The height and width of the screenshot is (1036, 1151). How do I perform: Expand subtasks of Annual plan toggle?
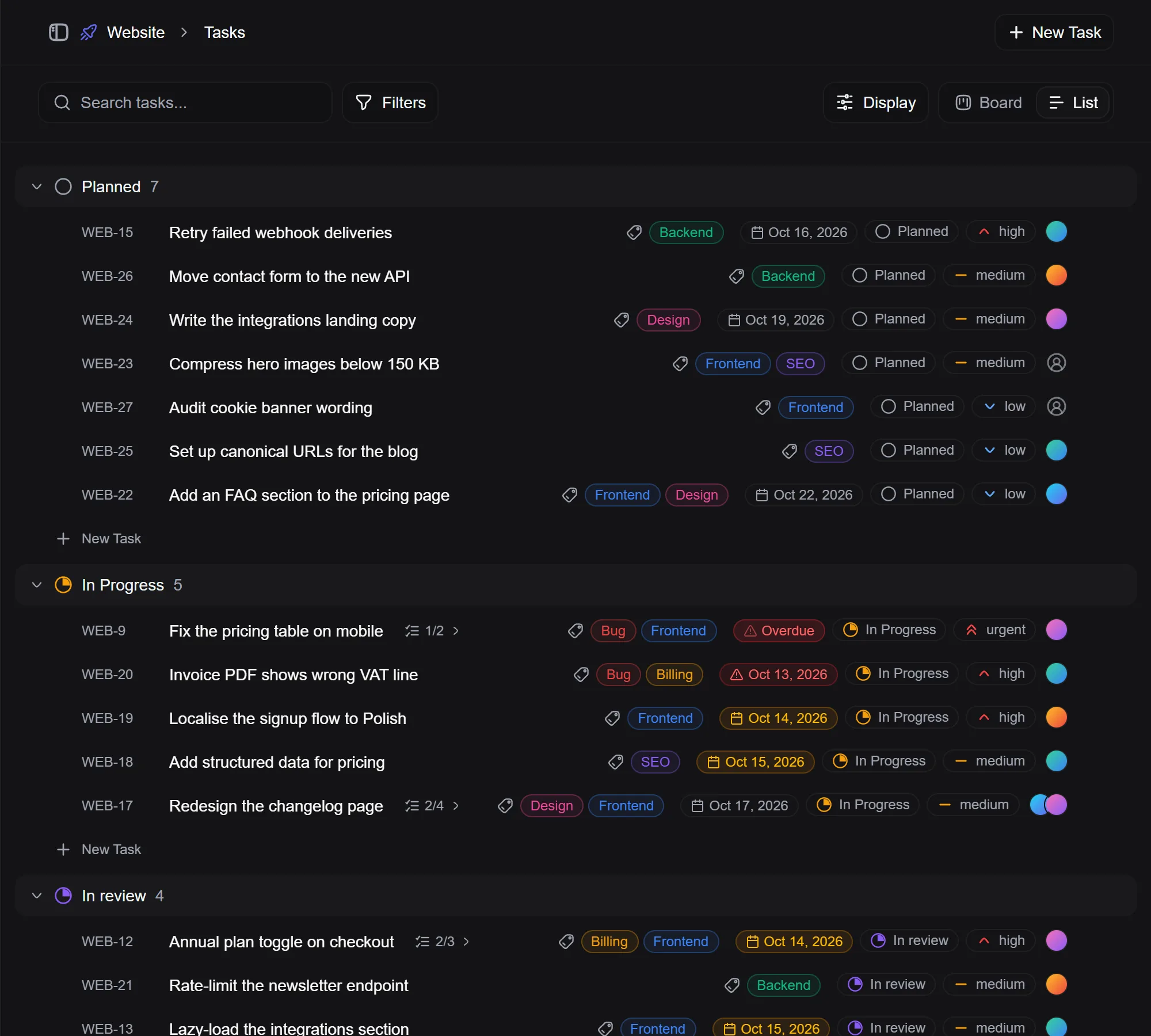[x=466, y=942]
